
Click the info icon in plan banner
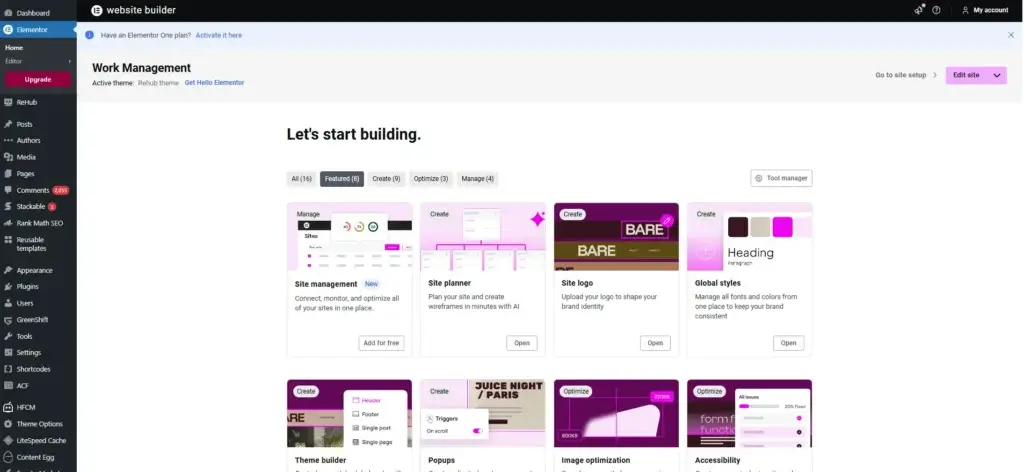[89, 35]
